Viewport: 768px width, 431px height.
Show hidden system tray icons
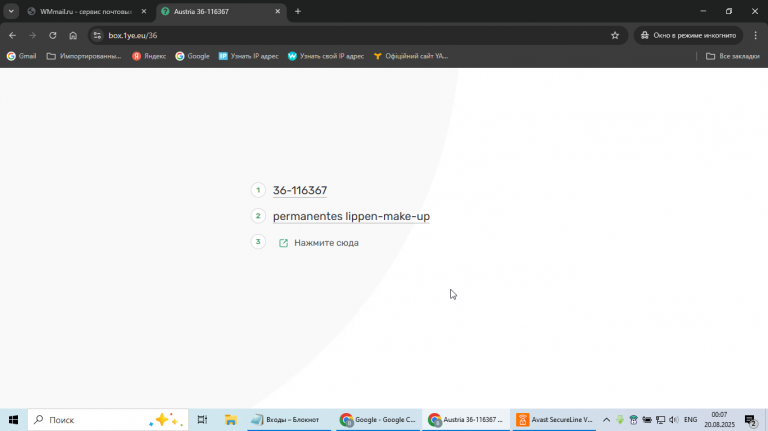tap(606, 420)
